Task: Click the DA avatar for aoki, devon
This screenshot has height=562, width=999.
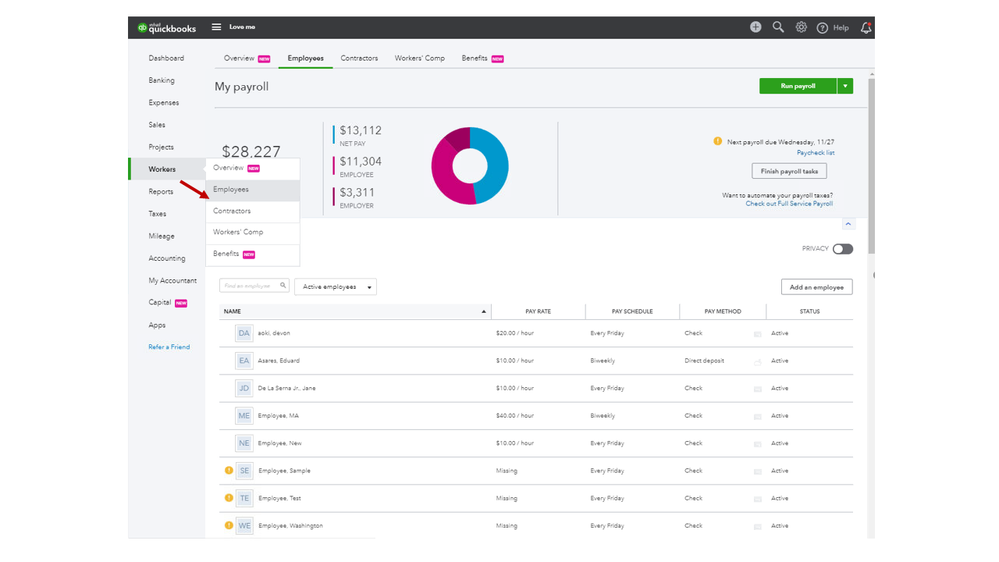Action: click(244, 333)
